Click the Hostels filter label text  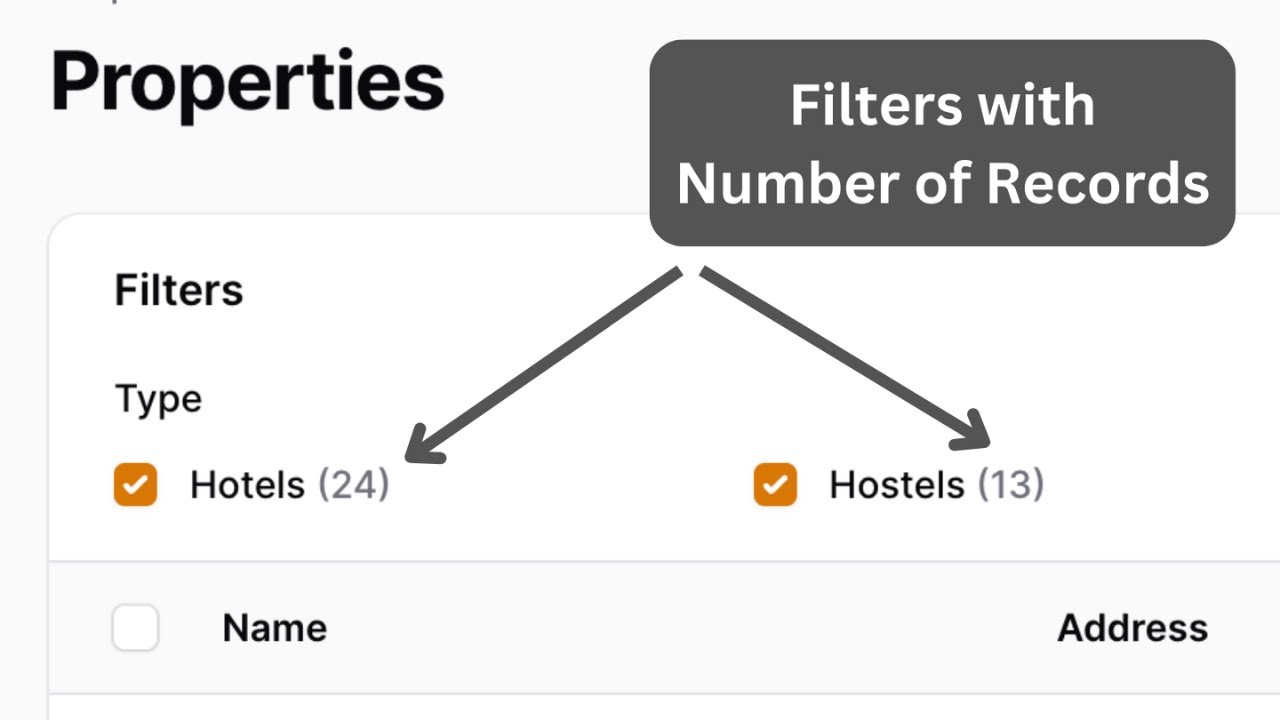click(x=896, y=485)
